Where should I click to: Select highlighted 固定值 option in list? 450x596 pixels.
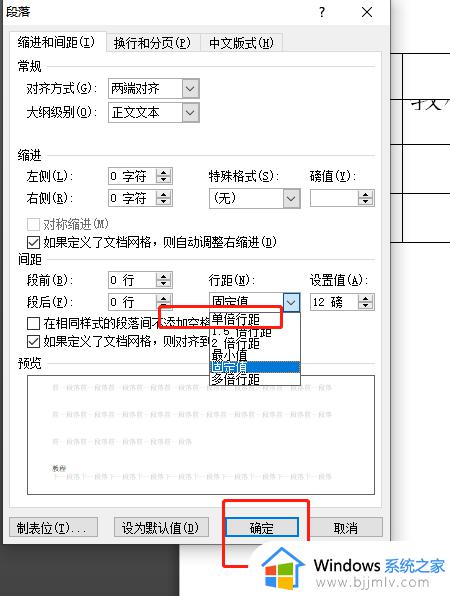[x=255, y=367]
